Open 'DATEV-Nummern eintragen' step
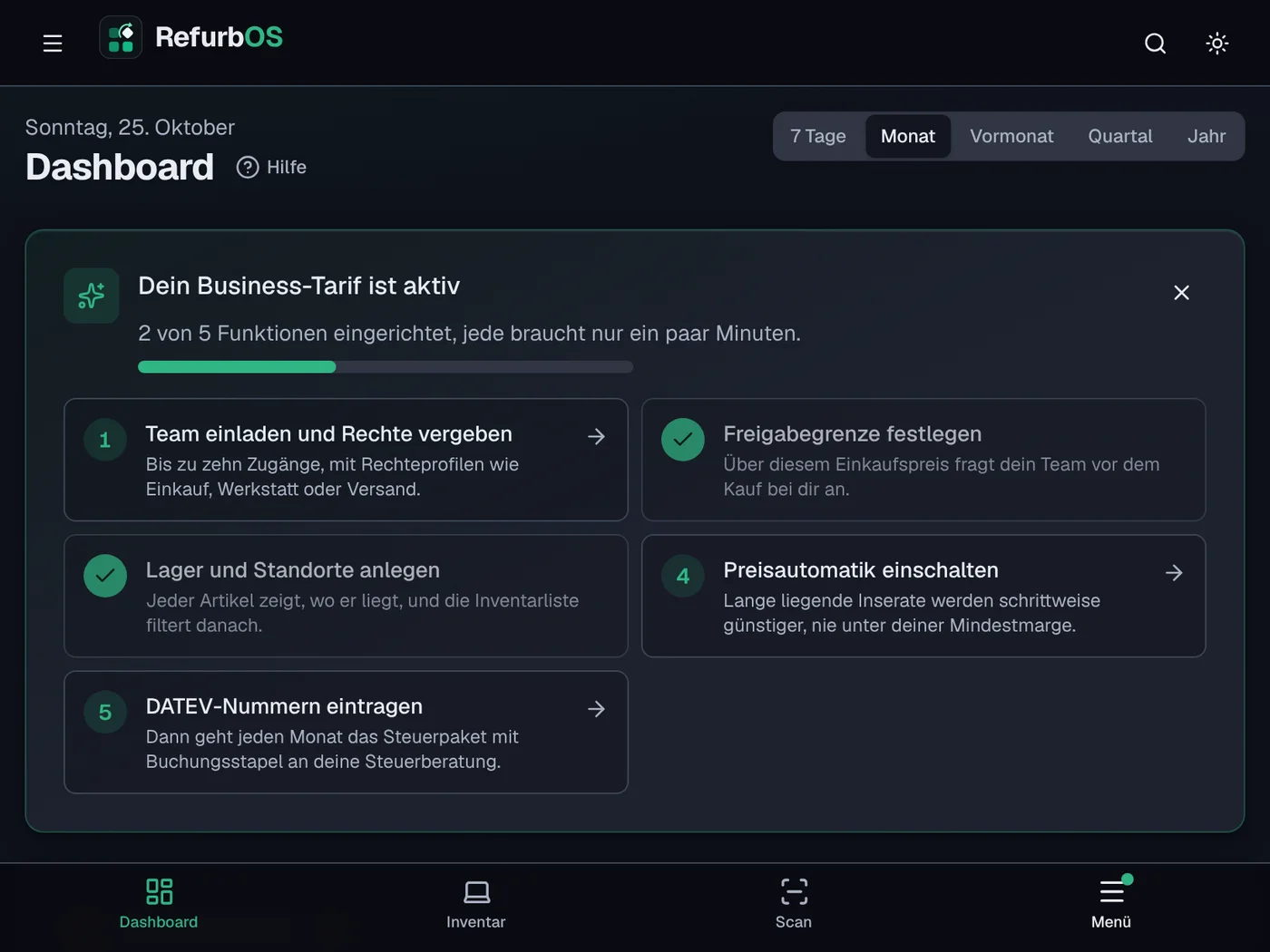The height and width of the screenshot is (952, 1270). 346,732
